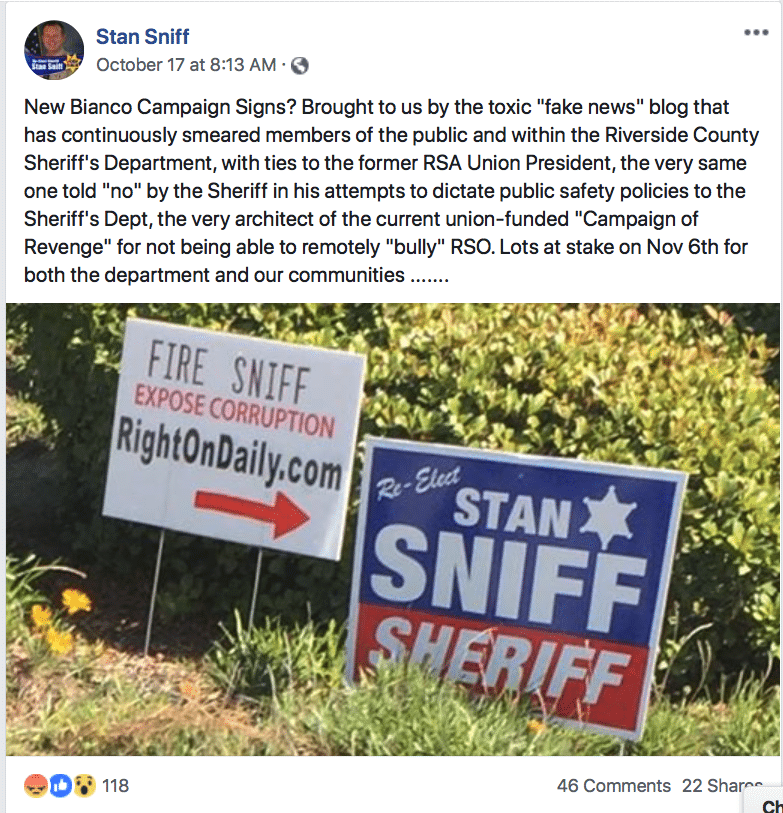The width and height of the screenshot is (783, 813).
Task: Click the angry reaction emoji icon
Action: pos(34,785)
